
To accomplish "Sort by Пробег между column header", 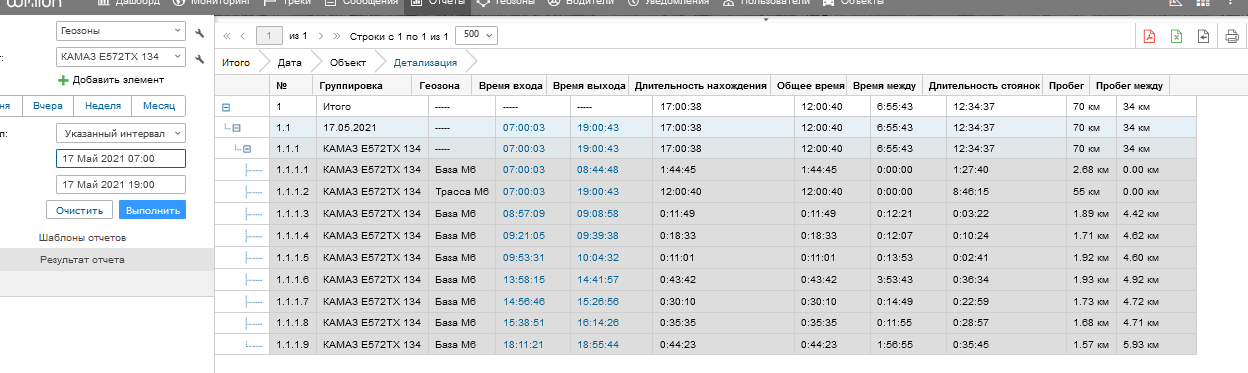I will point(1129,86).
